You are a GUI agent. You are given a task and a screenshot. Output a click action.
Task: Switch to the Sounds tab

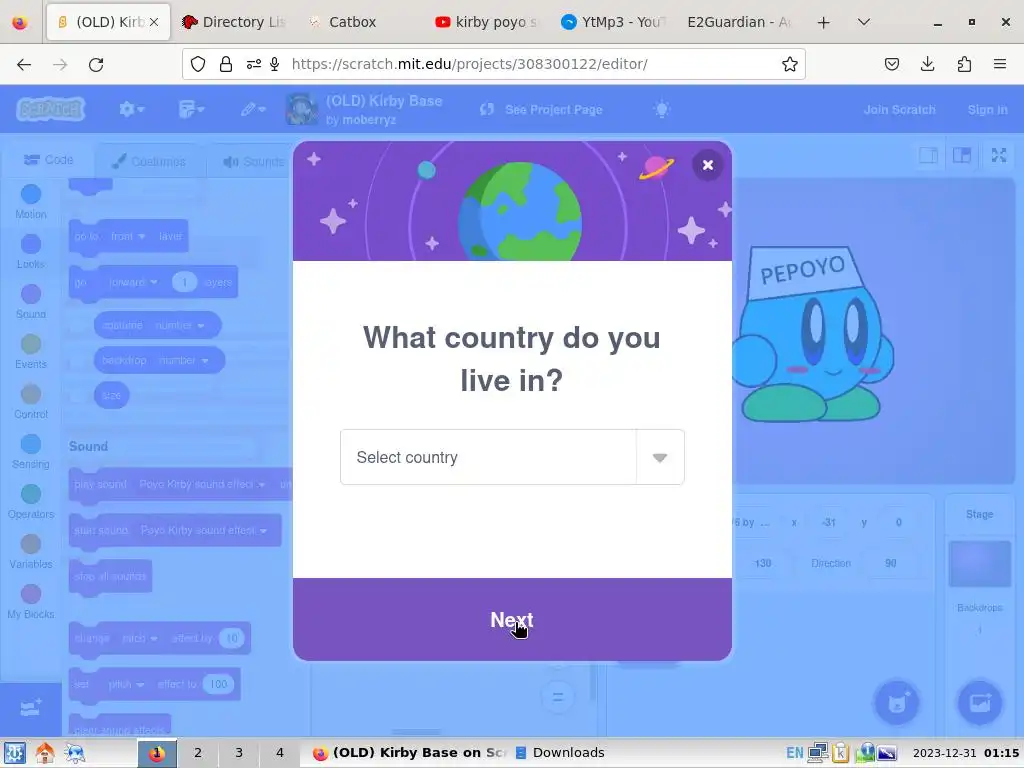[253, 161]
